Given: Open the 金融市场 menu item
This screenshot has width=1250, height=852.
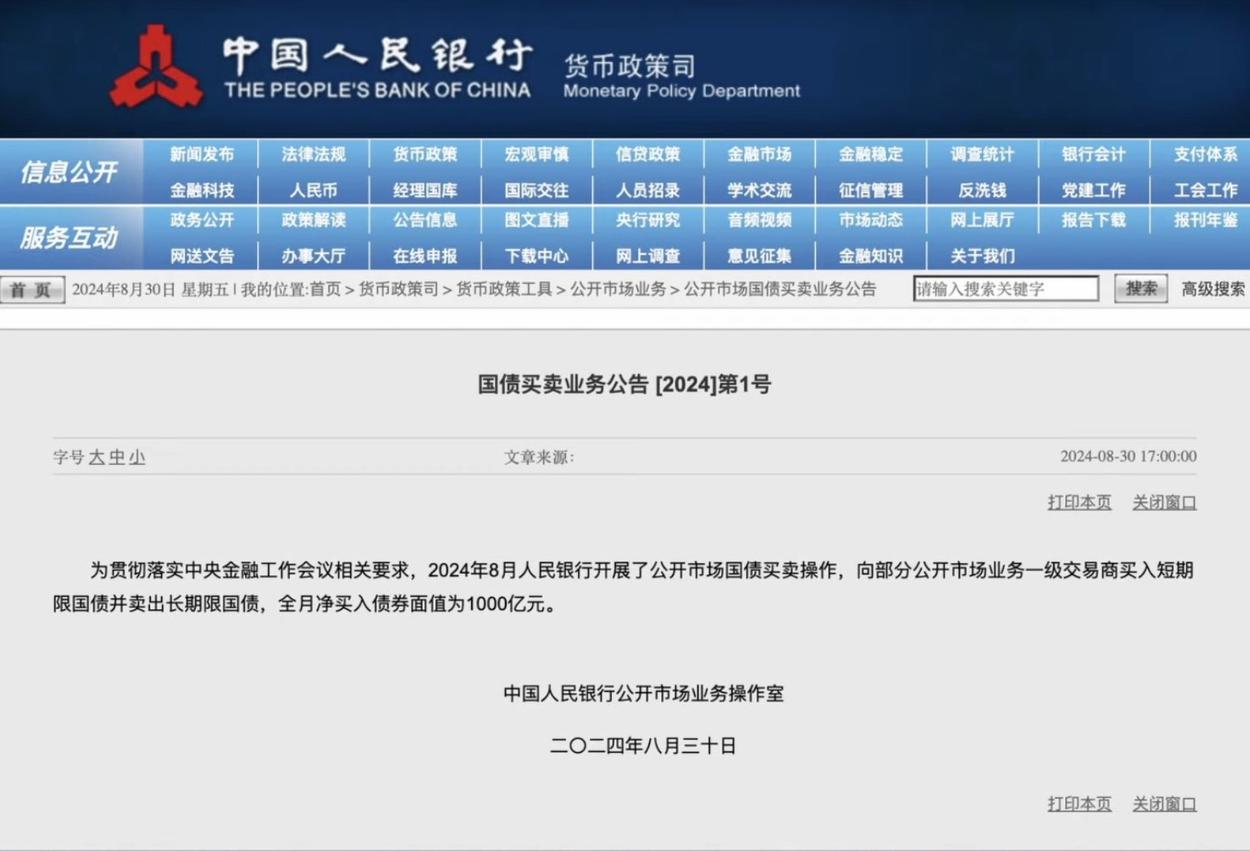Looking at the screenshot, I should pos(760,155).
